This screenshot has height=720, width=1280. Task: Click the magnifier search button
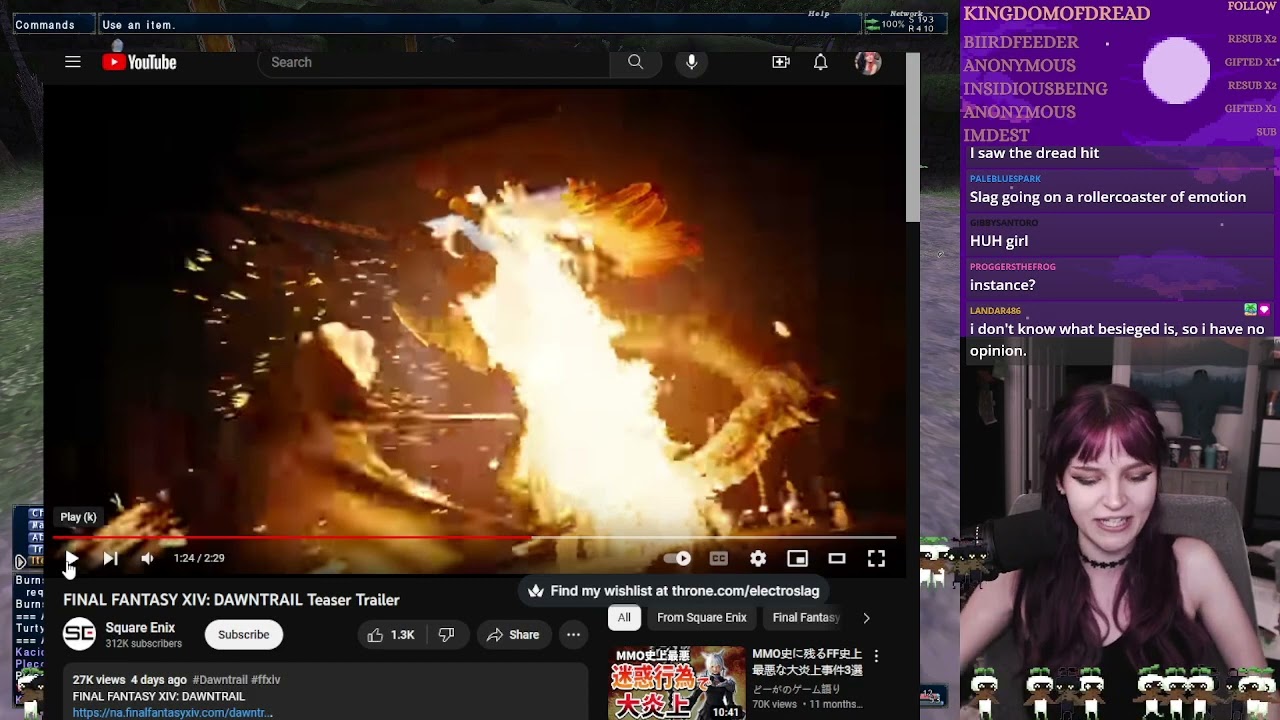(635, 62)
